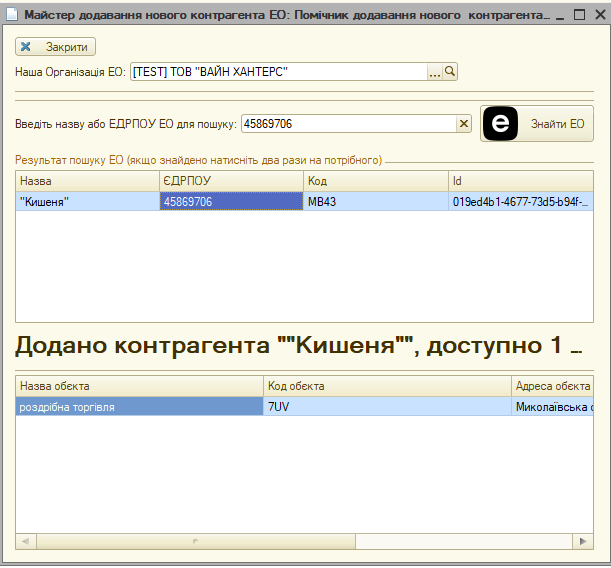The image size is (611, 568).
Task: Click the Id column header
Action: click(521, 181)
